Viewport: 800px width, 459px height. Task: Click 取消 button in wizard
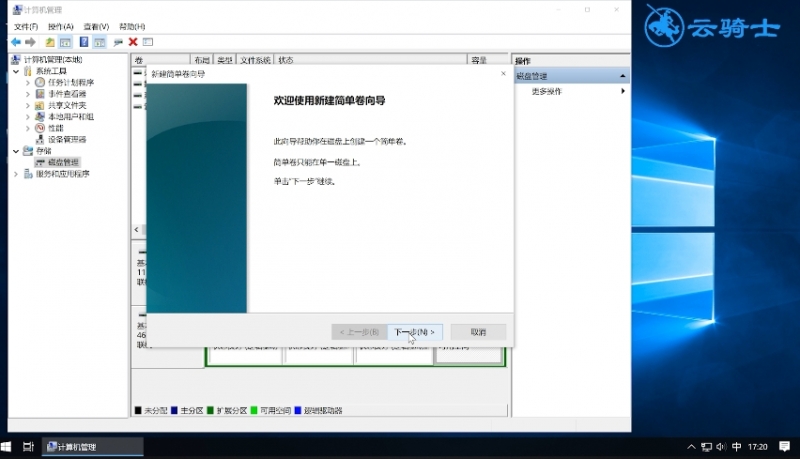click(478, 333)
